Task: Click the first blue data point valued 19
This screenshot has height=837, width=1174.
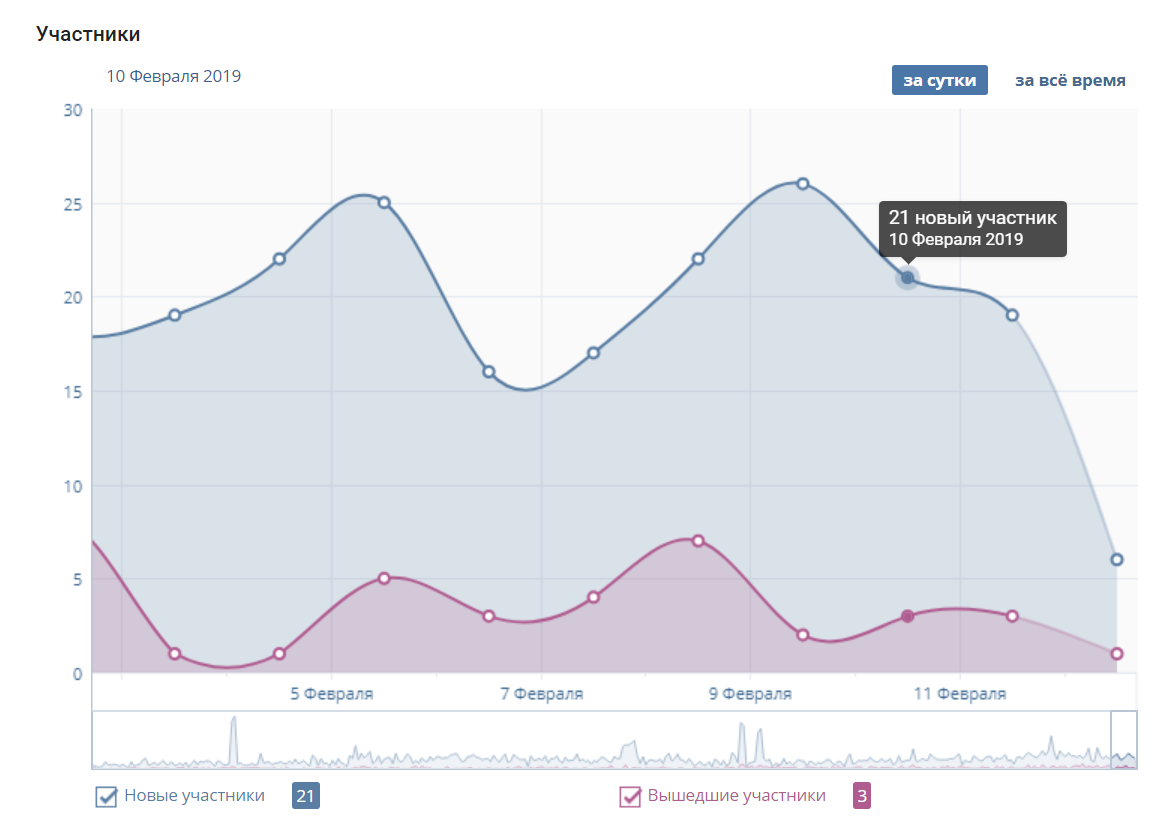Action: click(x=175, y=315)
